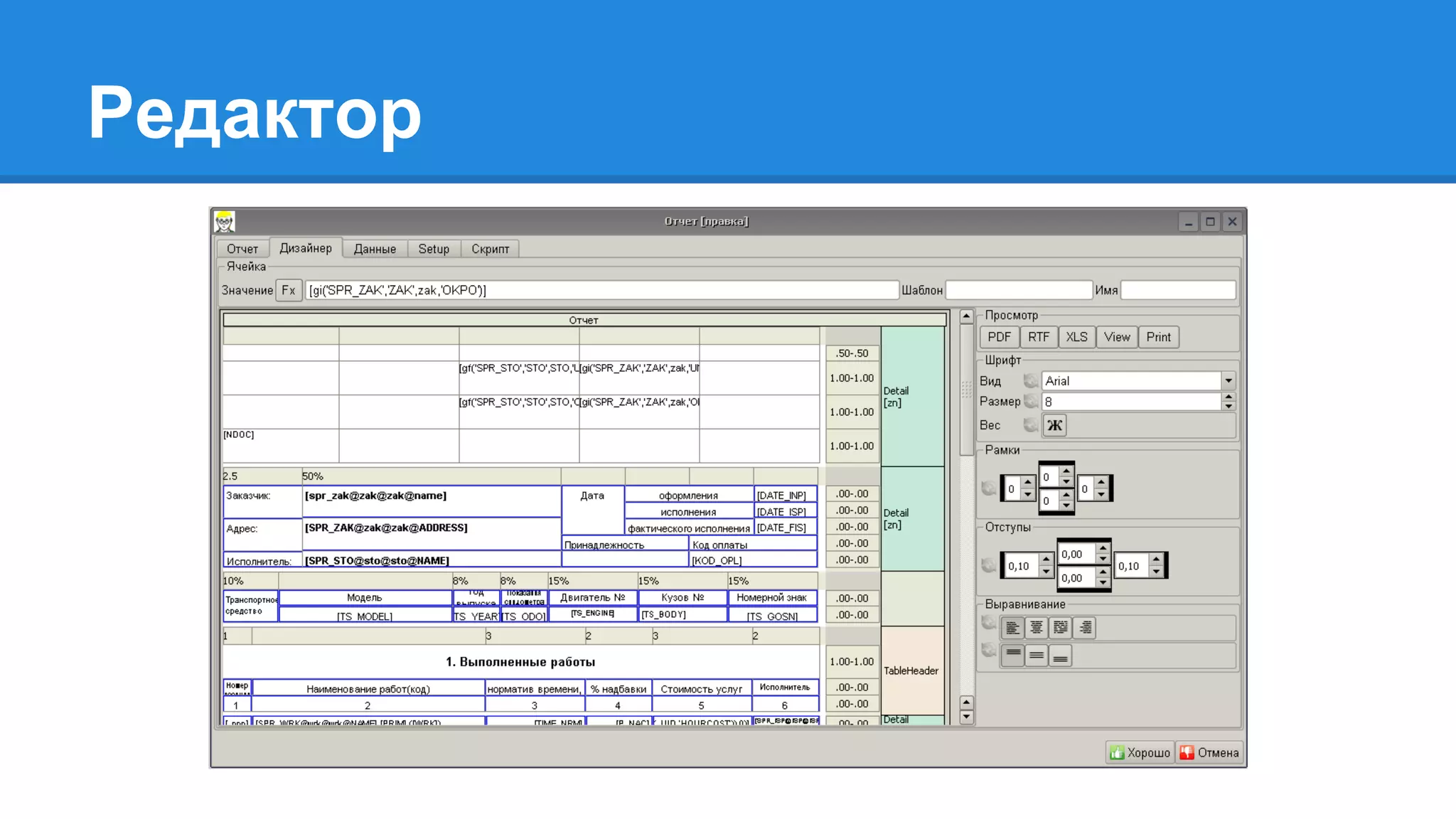Click the Fx function button
The width and height of the screenshot is (1456, 819).
(288, 290)
